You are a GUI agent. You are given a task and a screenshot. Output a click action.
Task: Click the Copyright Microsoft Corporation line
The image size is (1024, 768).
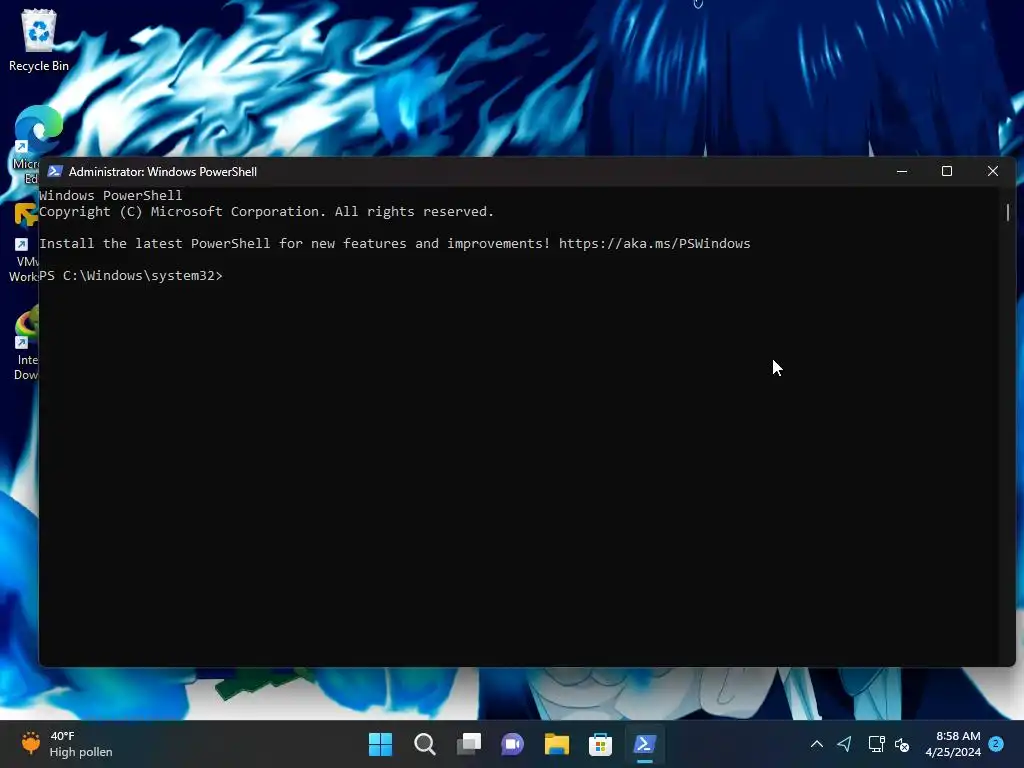click(266, 212)
